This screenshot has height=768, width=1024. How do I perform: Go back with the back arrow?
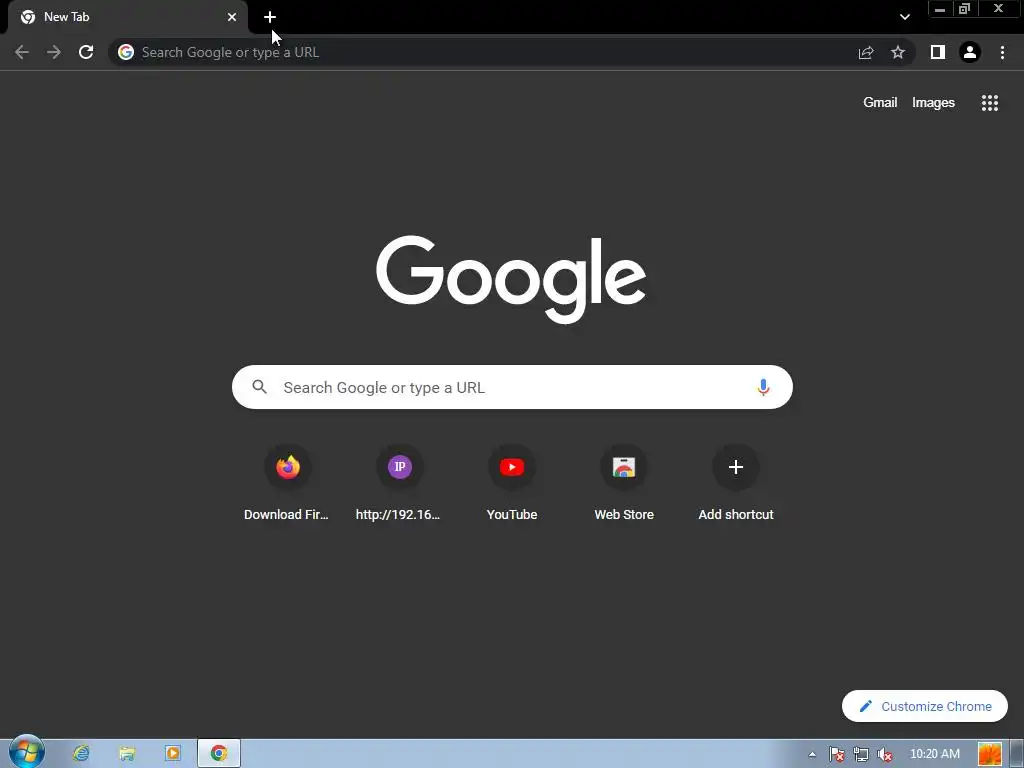[22, 52]
